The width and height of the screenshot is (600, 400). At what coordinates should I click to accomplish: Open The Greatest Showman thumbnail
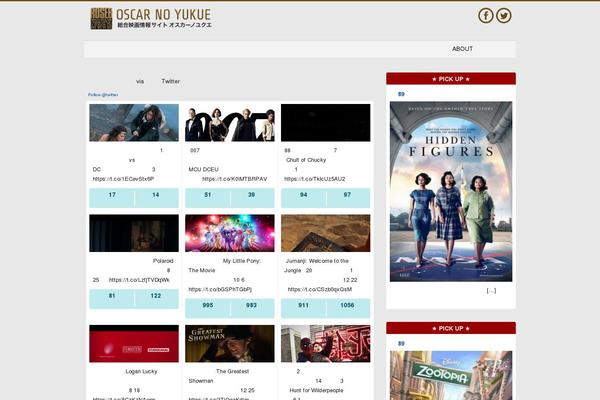(230, 344)
